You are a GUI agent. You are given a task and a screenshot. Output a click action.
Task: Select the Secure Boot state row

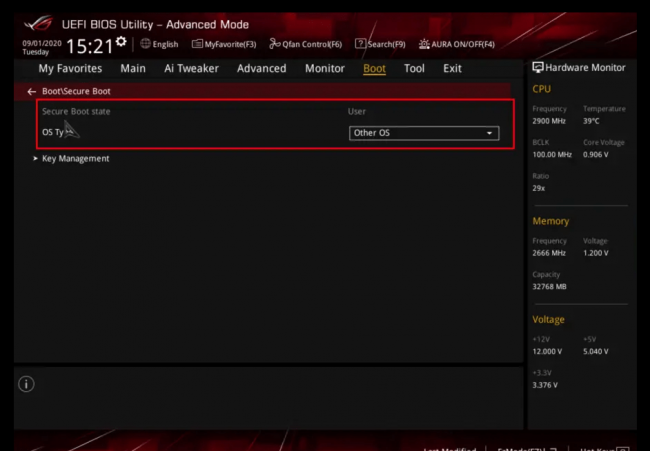pyautogui.click(x=274, y=112)
